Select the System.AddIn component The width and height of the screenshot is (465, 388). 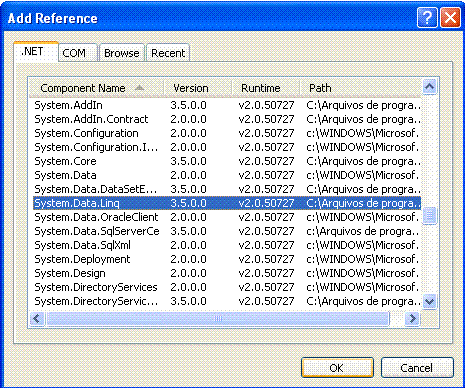[x=227, y=105]
